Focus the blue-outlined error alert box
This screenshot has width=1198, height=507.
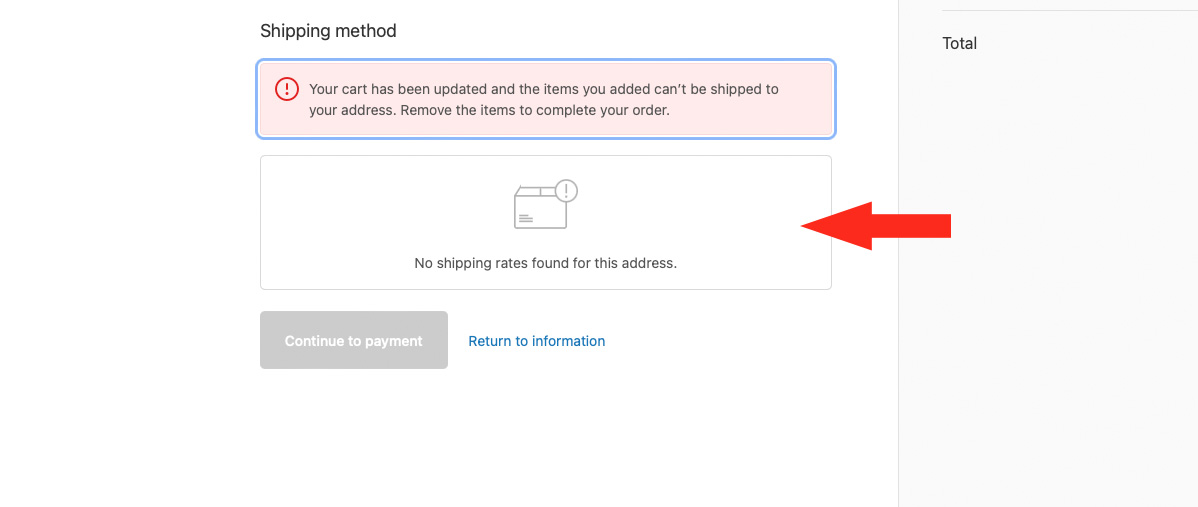[546, 99]
